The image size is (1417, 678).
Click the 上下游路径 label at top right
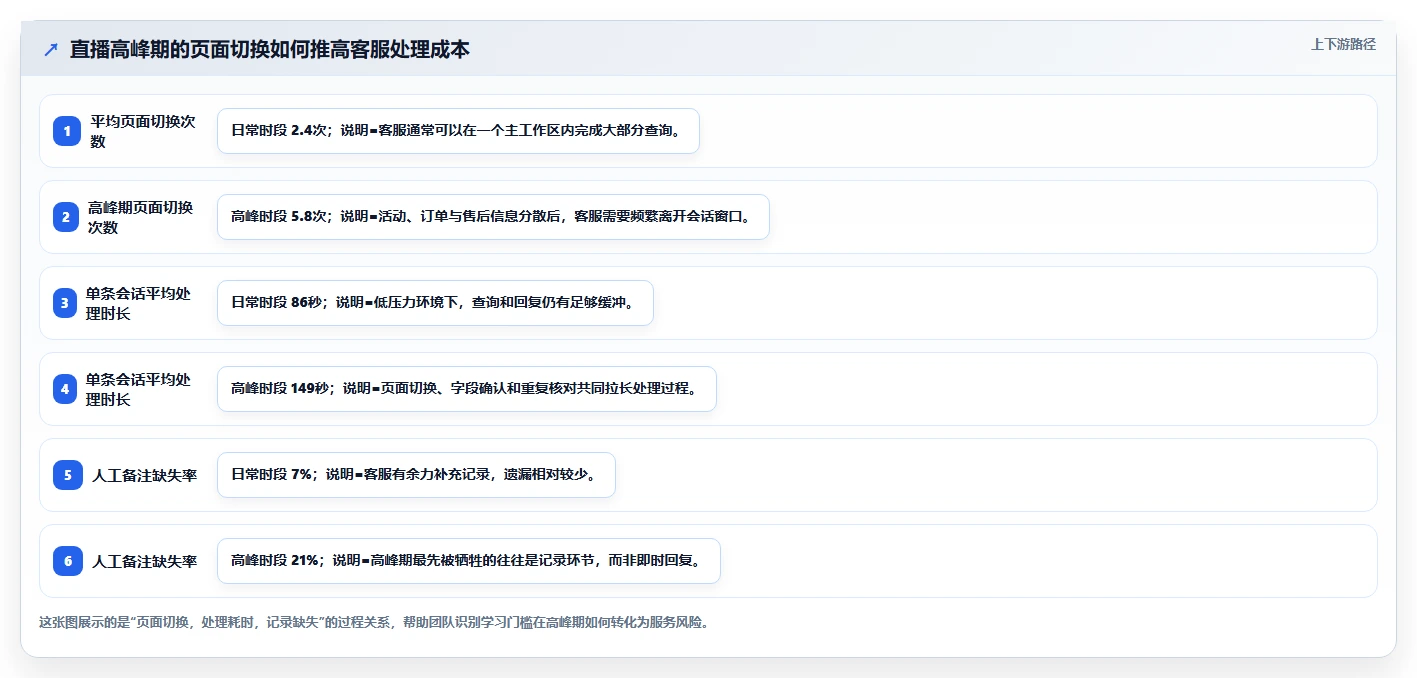pos(1343,44)
